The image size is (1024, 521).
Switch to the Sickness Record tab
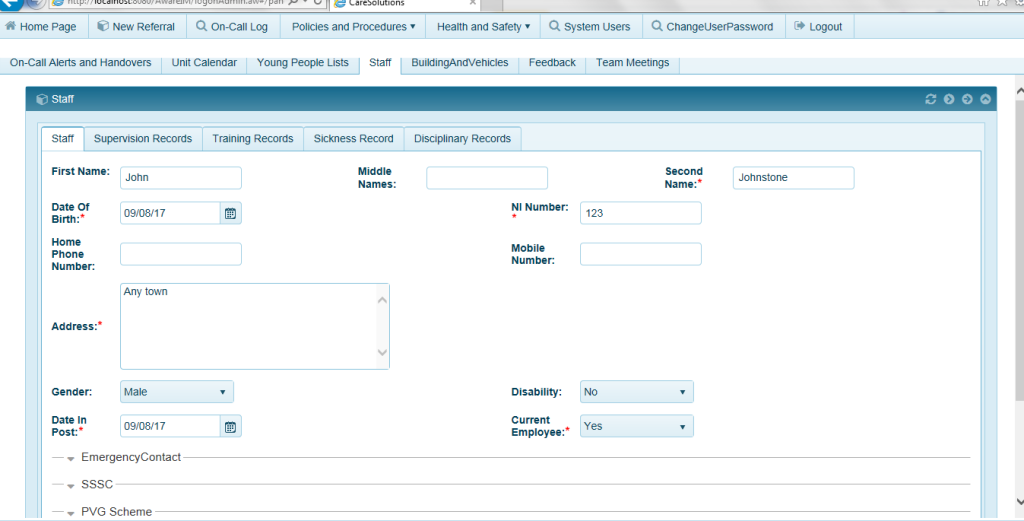(x=353, y=139)
